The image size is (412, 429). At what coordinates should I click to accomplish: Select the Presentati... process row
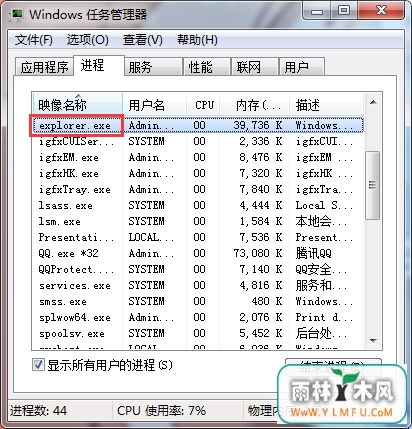198,237
